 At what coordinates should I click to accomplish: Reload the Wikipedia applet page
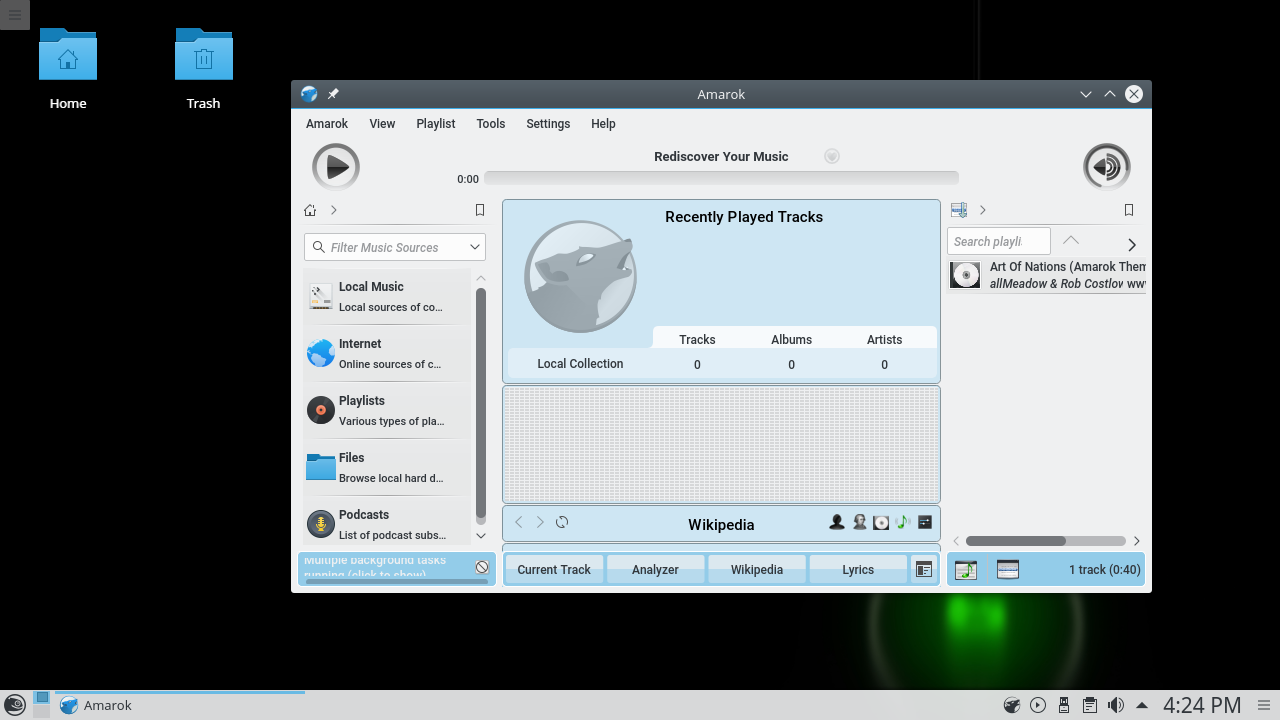(562, 522)
